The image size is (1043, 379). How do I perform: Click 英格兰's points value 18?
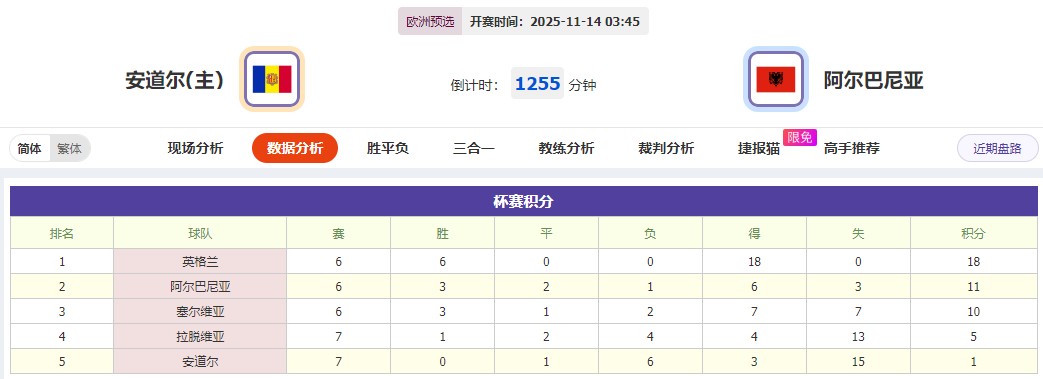click(974, 261)
